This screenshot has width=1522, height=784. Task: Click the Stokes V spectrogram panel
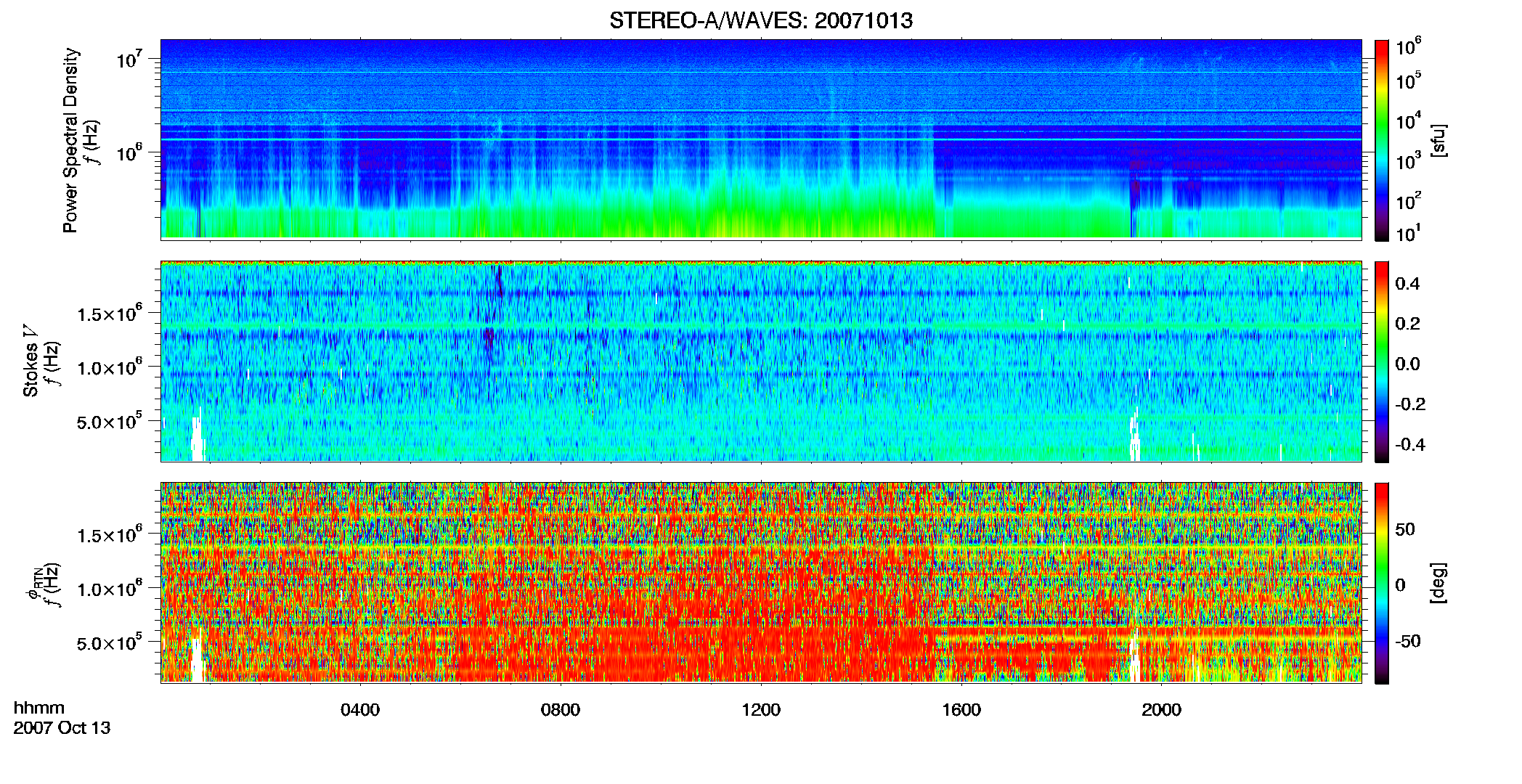(x=761, y=362)
